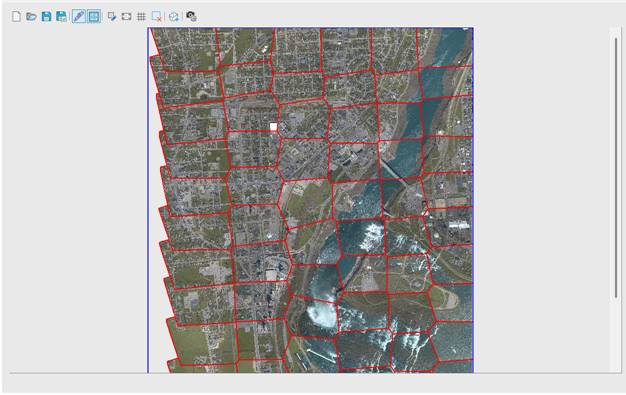
Task: Toggle the highlighted square view tool
Action: 94,16
